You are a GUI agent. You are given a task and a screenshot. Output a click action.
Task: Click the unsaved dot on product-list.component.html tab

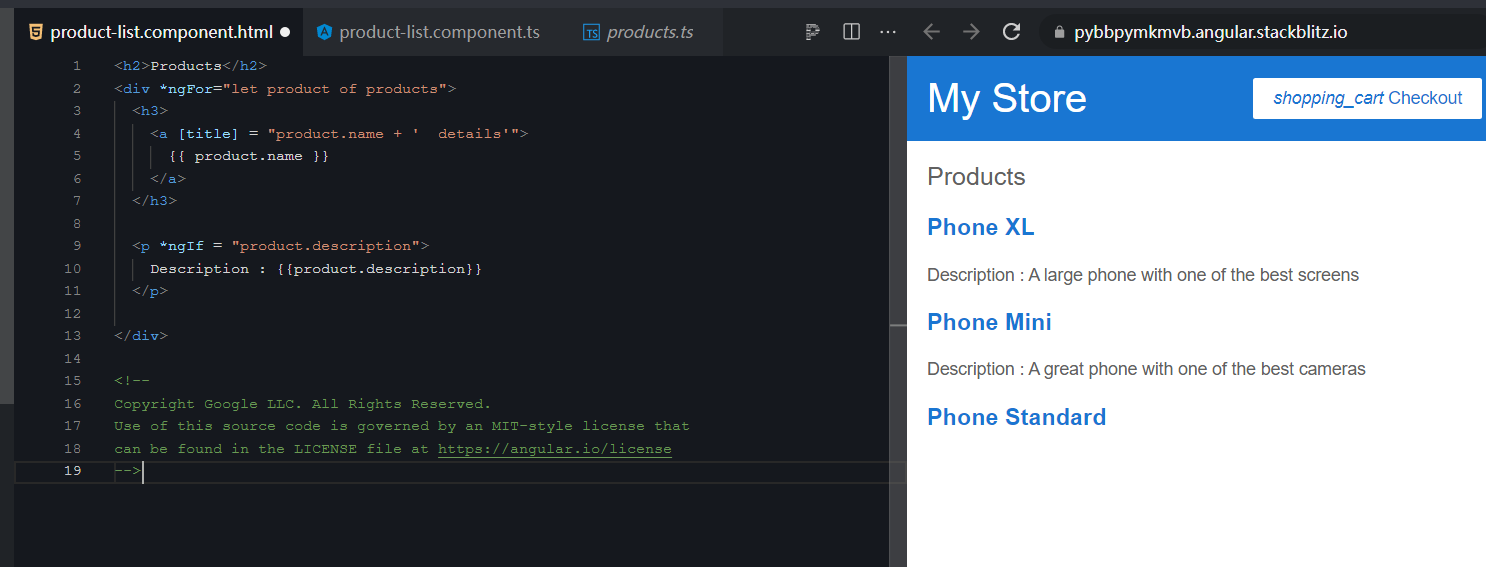pyautogui.click(x=285, y=32)
